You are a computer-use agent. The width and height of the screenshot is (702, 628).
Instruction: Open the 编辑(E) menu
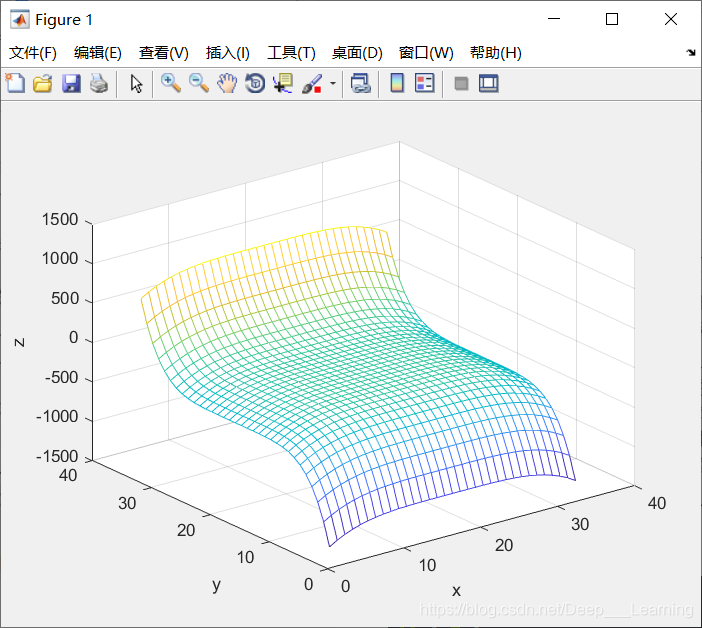(x=98, y=53)
